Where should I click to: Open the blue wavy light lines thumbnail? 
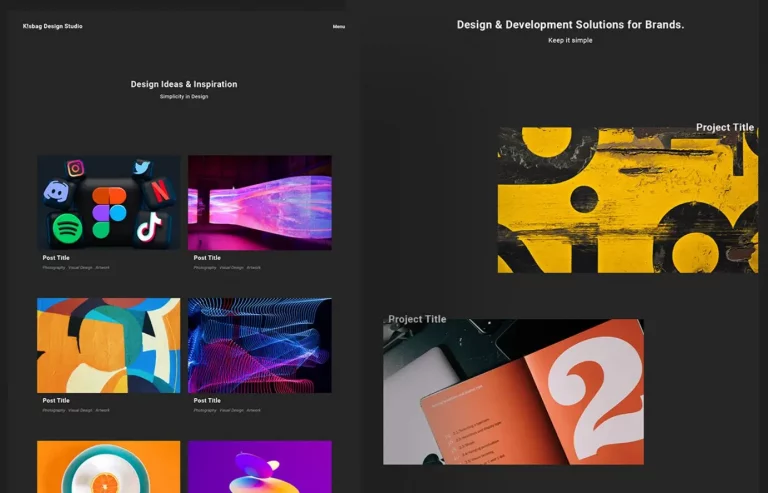(260, 345)
